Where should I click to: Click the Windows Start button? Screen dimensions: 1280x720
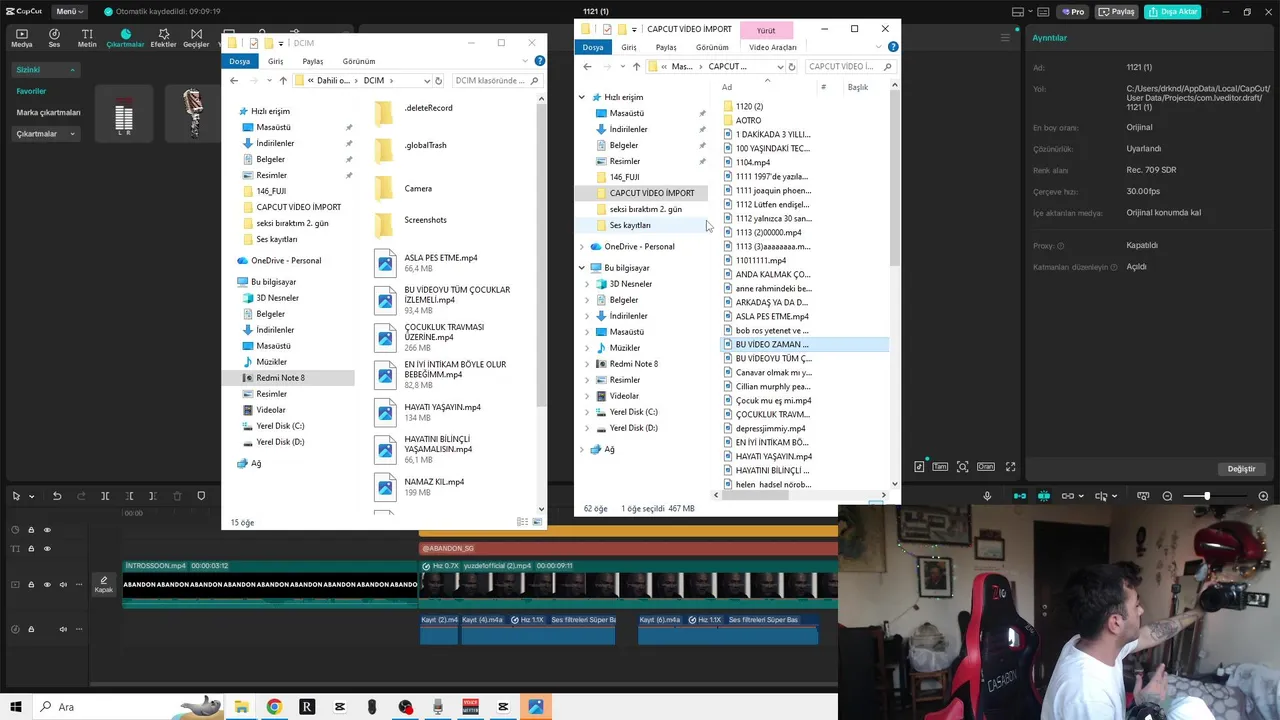(x=16, y=707)
